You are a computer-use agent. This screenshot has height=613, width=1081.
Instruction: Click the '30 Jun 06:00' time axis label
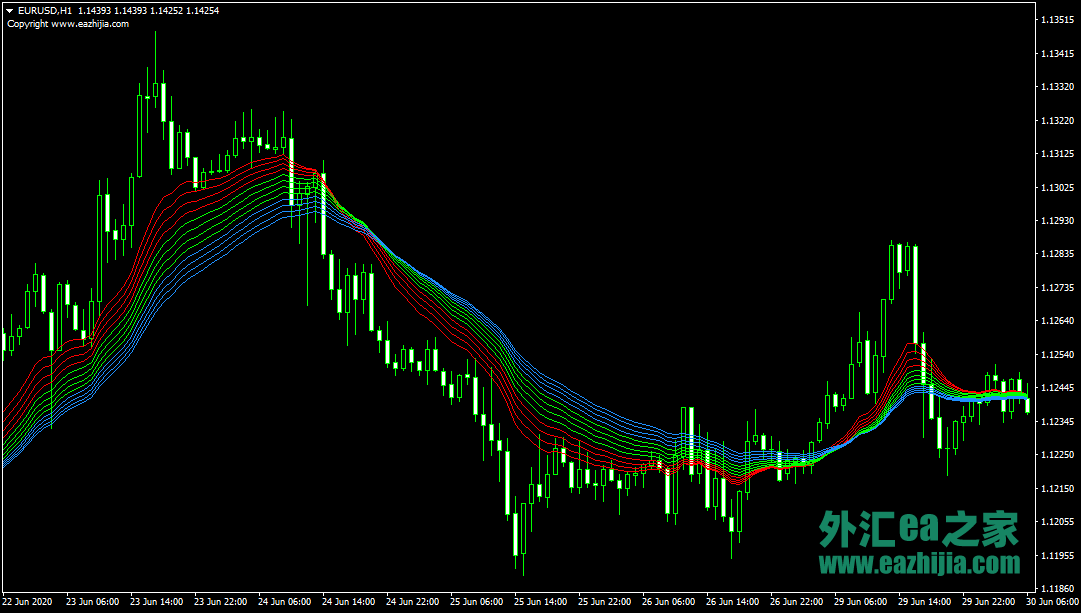pyautogui.click(x=1052, y=602)
